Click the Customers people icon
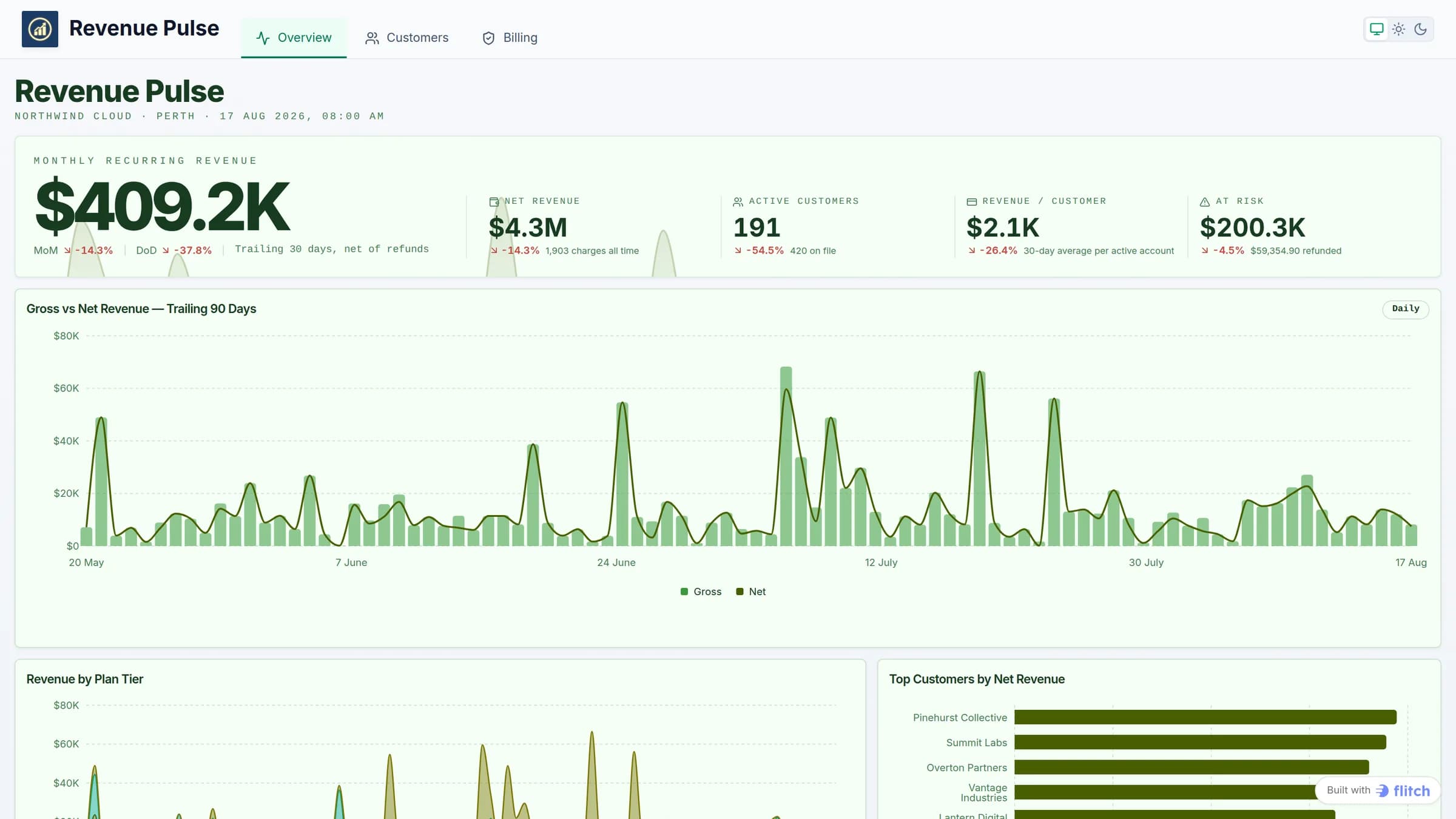 click(x=372, y=38)
